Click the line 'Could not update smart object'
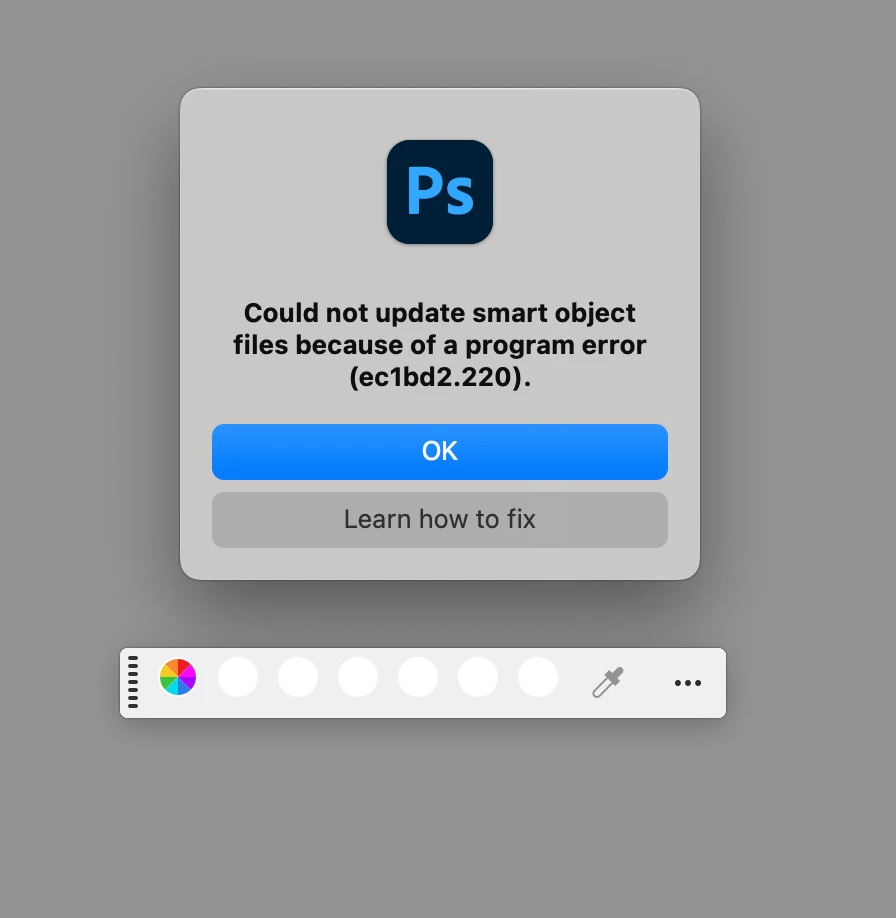 [440, 313]
